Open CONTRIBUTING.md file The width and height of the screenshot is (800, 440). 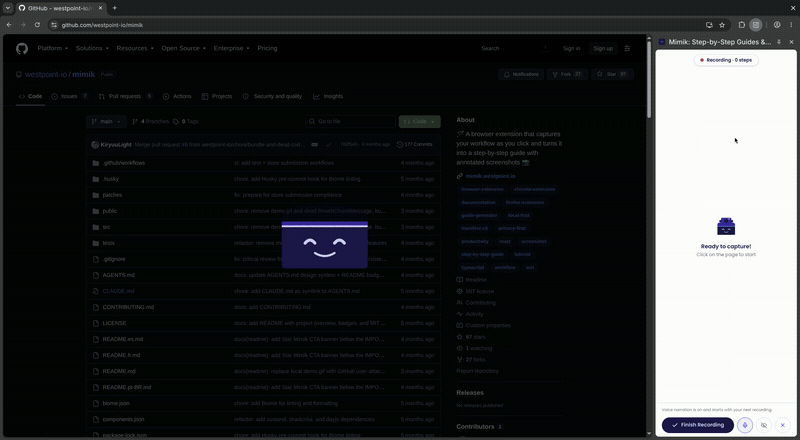pos(128,307)
